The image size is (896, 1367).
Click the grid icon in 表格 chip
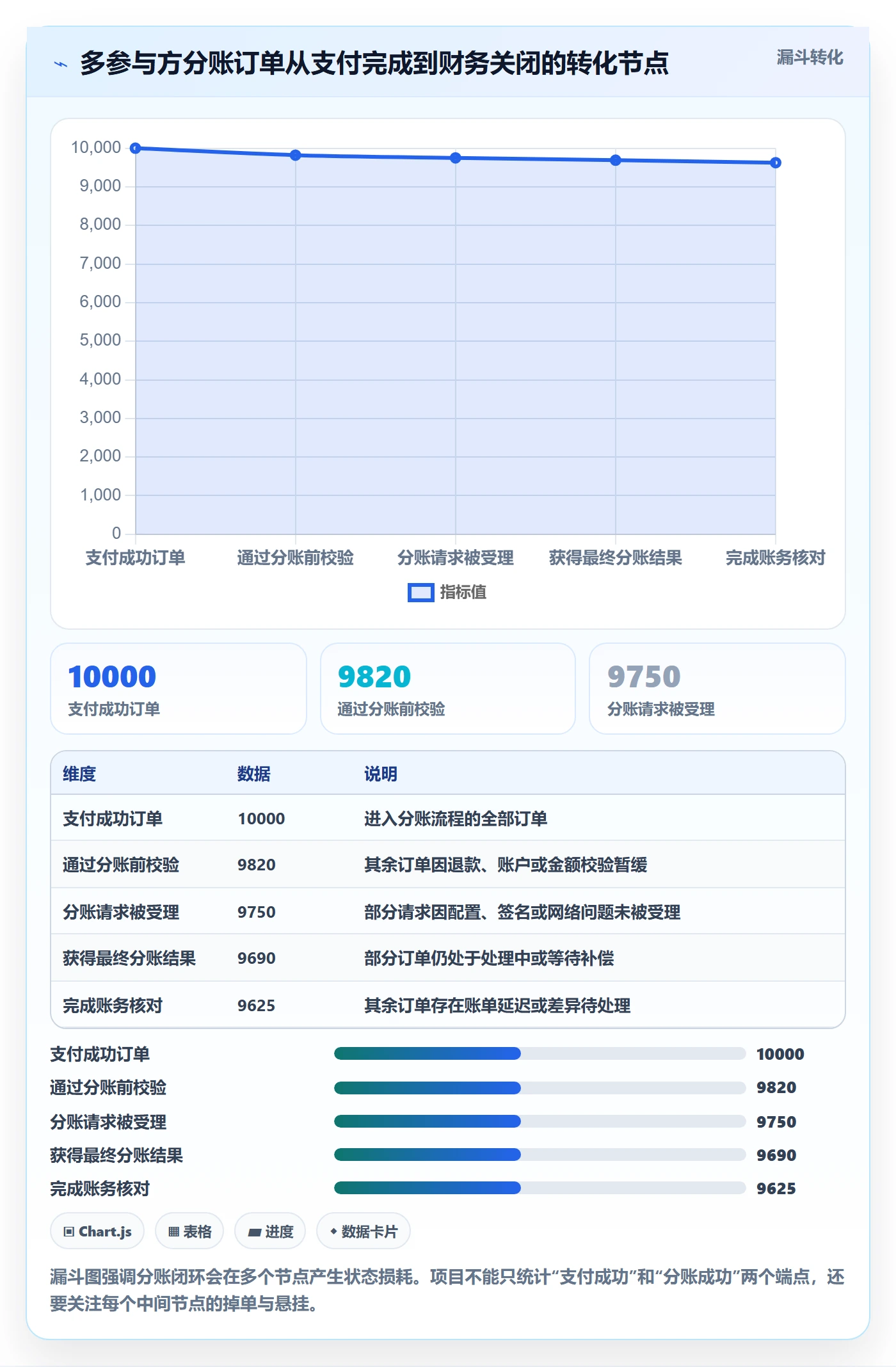(x=173, y=1232)
